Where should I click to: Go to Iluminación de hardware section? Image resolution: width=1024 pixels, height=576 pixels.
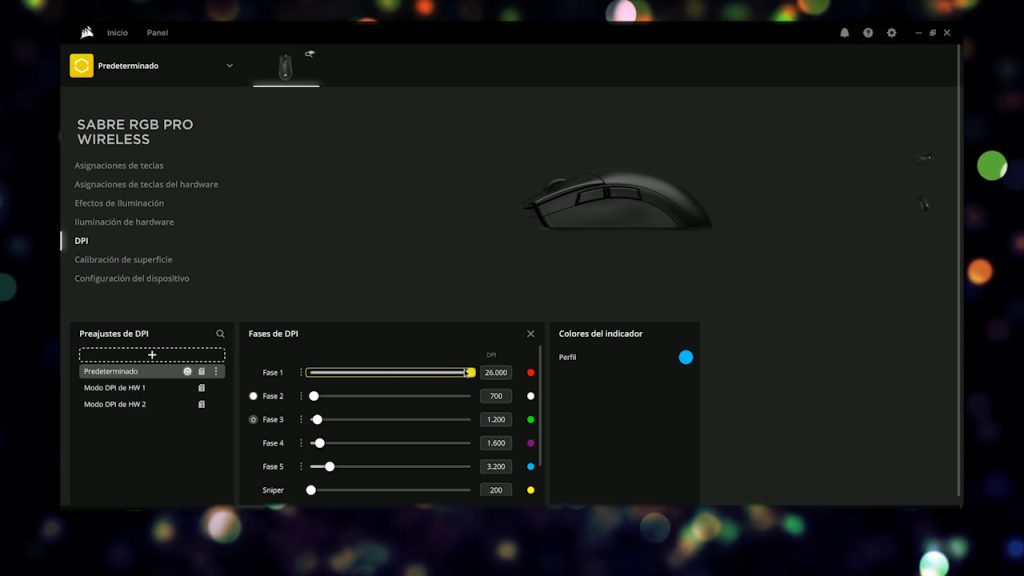pos(124,222)
